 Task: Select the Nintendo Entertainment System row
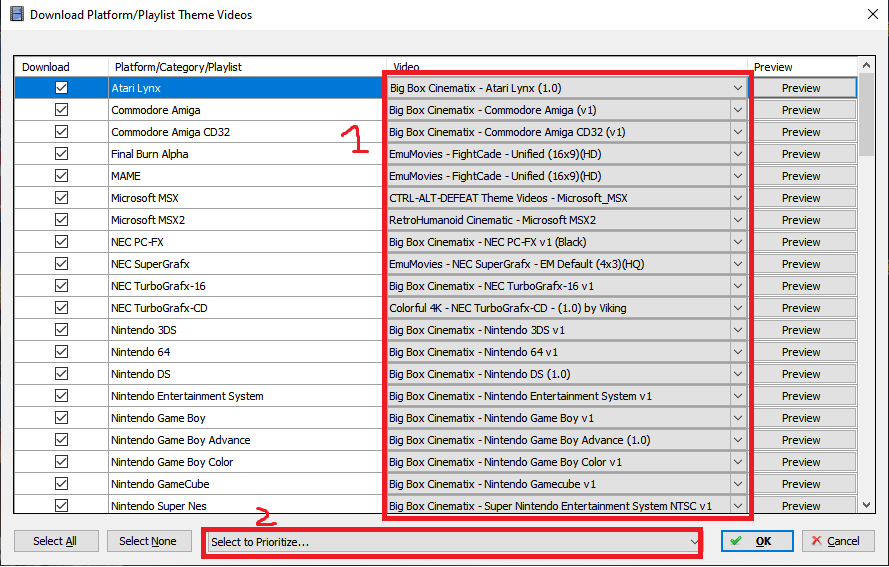(246, 396)
